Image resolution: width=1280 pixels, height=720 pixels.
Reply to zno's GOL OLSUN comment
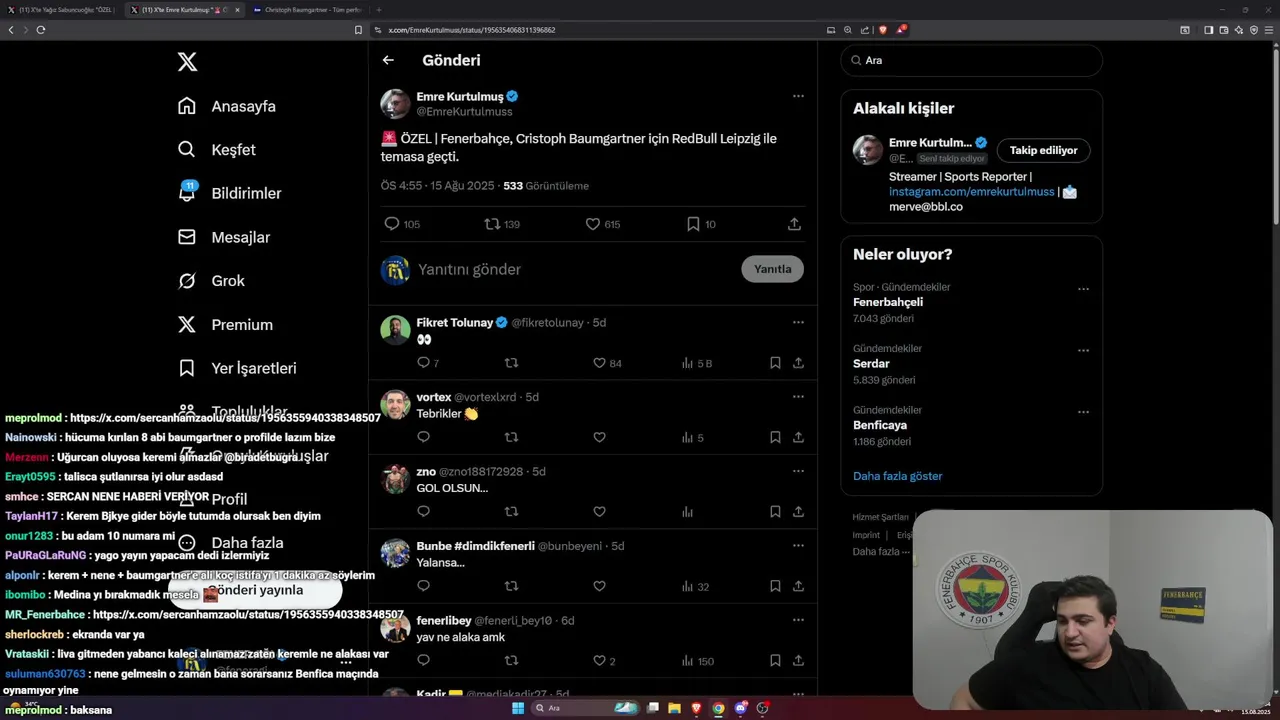(423, 512)
